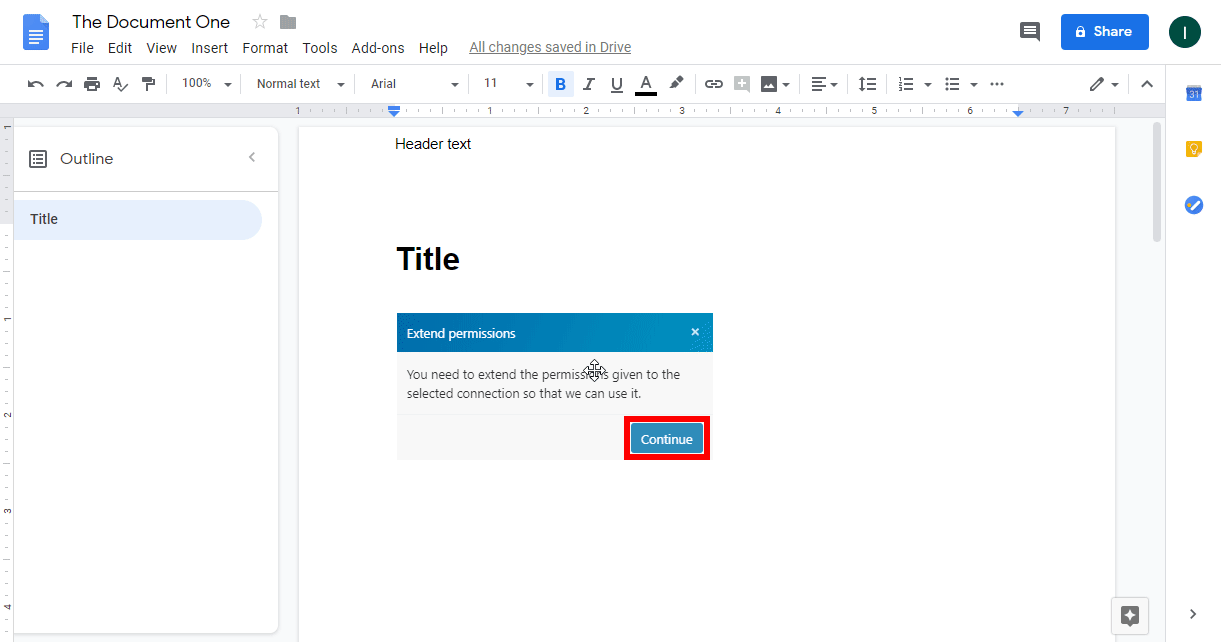Open the Arial font dropdown
This screenshot has width=1221, height=642.
pos(413,84)
